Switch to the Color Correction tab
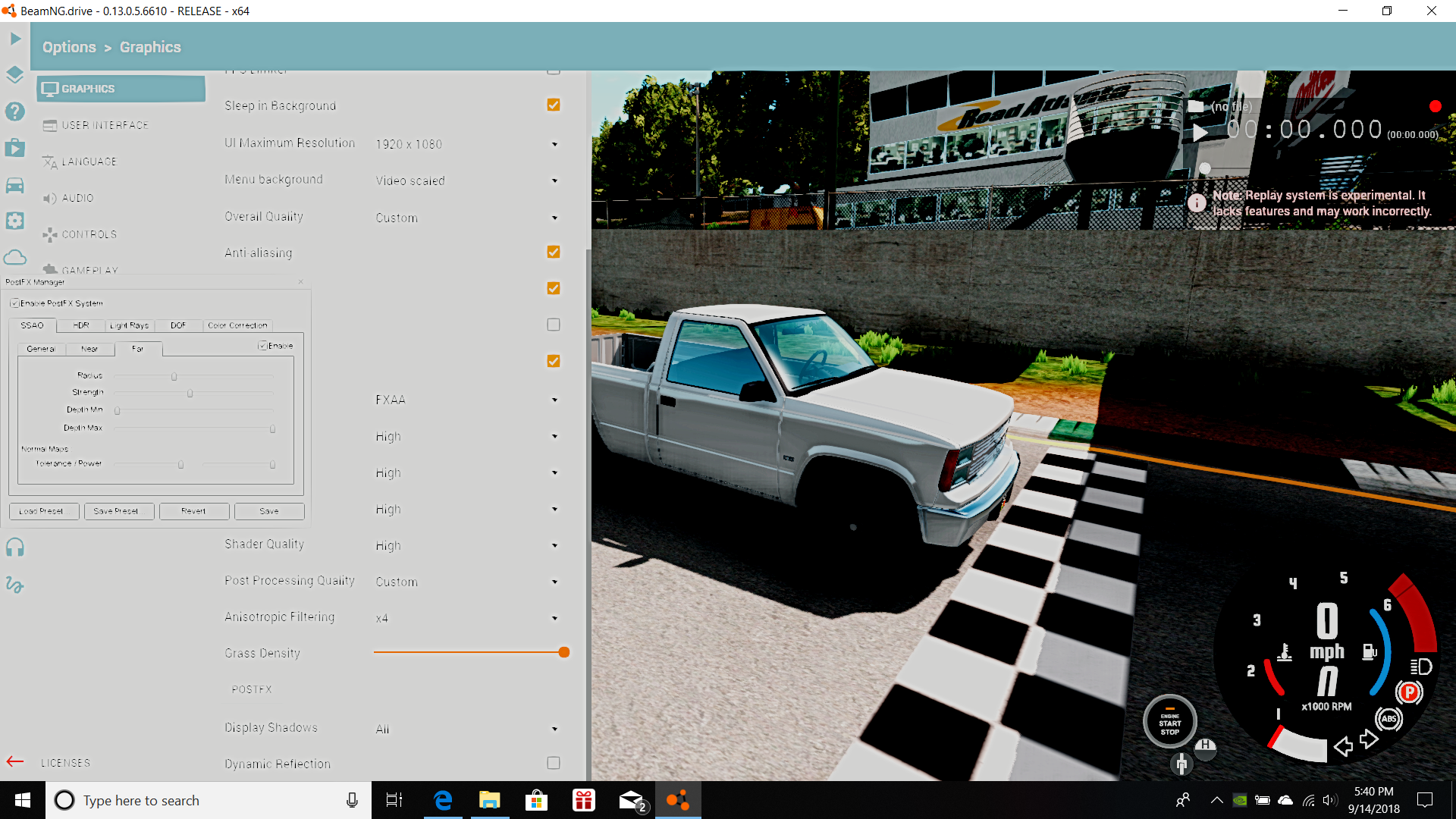The image size is (1456, 819). coord(237,325)
